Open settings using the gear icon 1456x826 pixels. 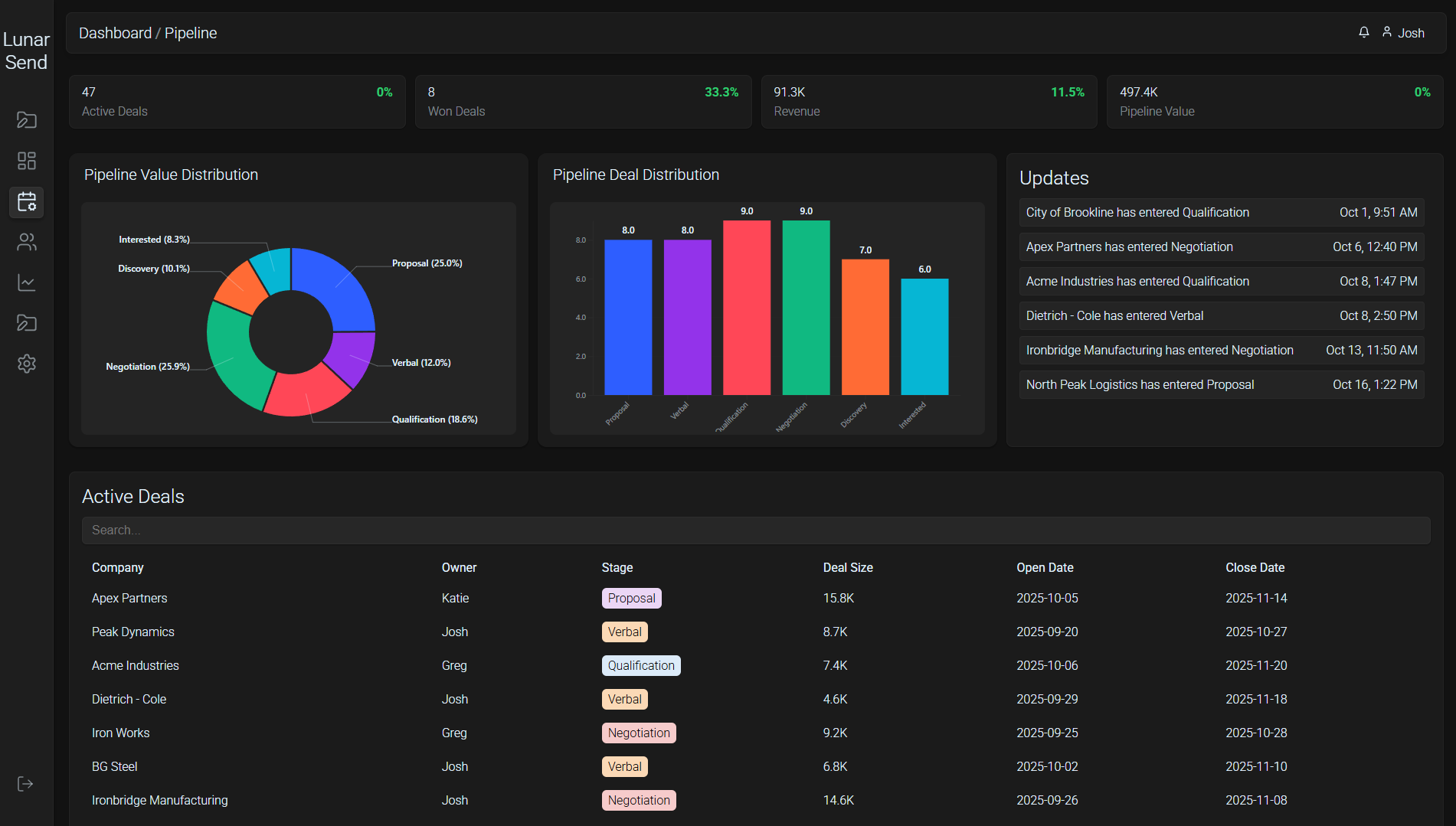coord(26,364)
